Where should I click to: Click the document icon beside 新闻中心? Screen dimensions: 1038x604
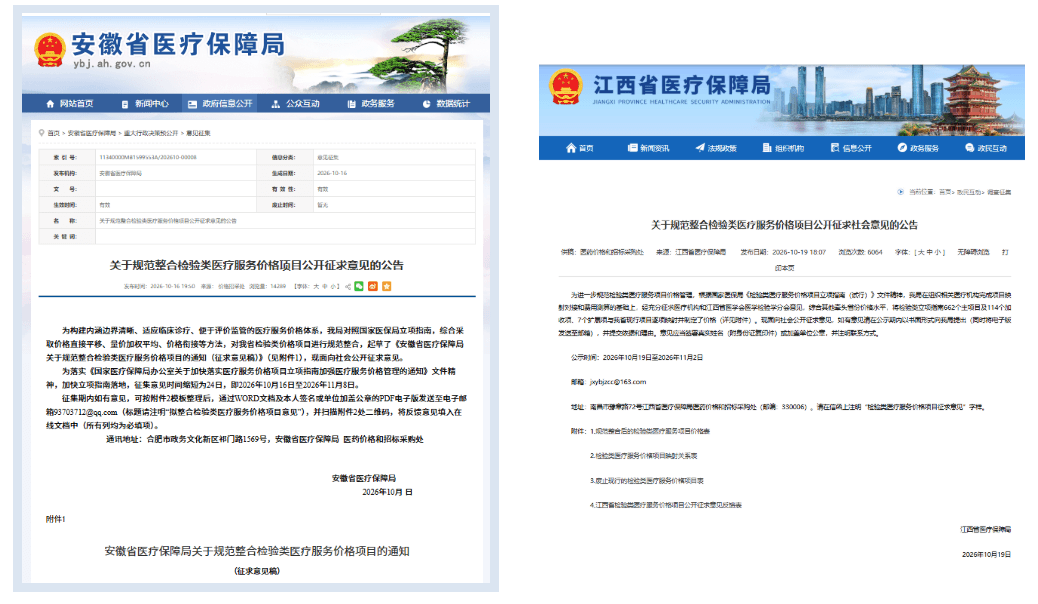[125, 104]
